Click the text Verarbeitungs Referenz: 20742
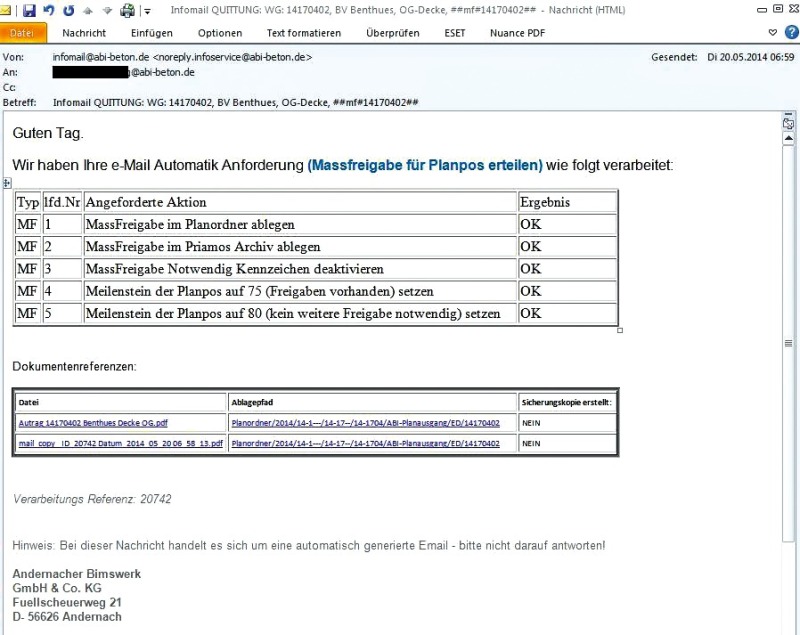The height and width of the screenshot is (635, 800). [x=92, y=499]
